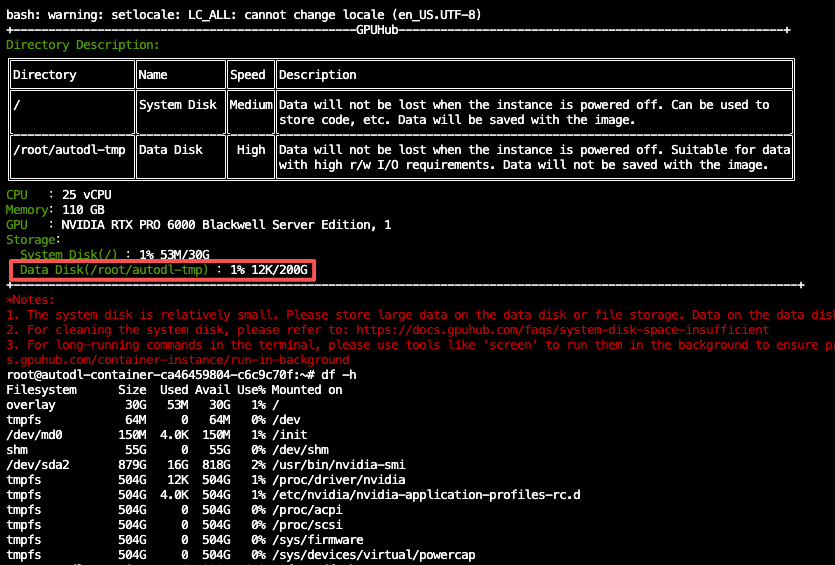This screenshot has height=565, width=835.
Task: Click note 1 about the system disk being small
Action: click(x=420, y=315)
